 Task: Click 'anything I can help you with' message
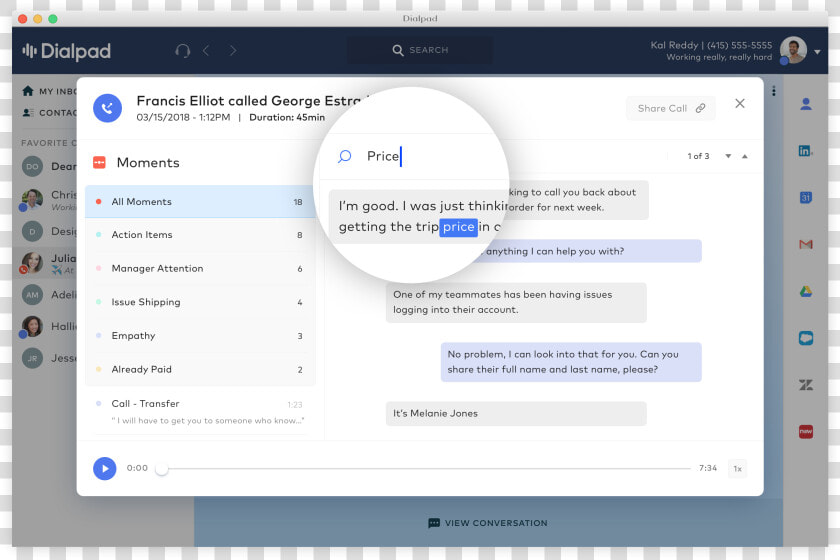click(589, 251)
